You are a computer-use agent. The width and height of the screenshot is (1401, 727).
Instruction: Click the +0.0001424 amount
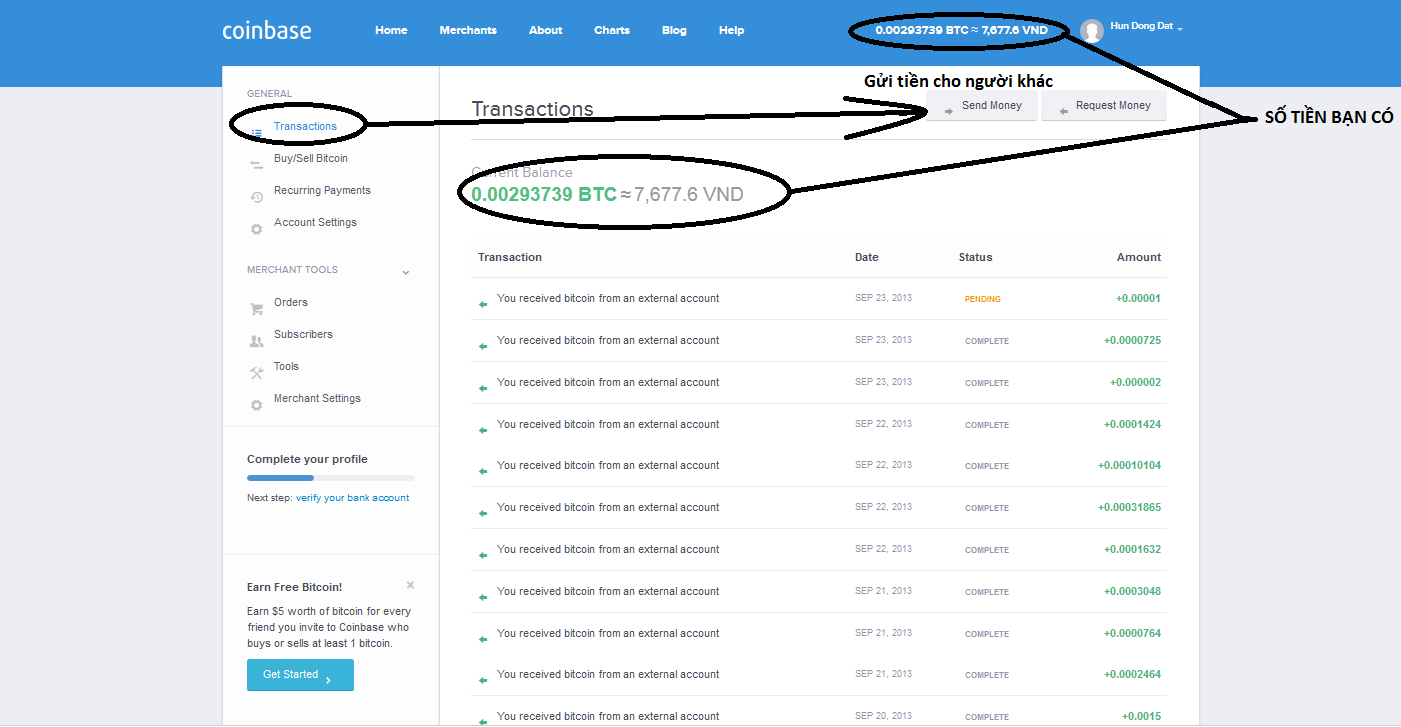[x=1132, y=424]
